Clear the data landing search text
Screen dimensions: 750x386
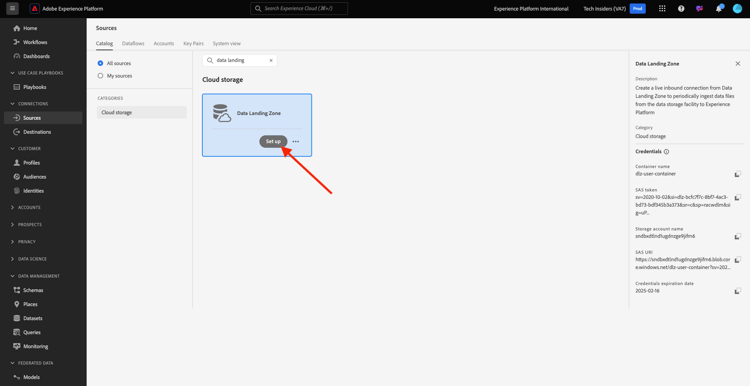(271, 61)
